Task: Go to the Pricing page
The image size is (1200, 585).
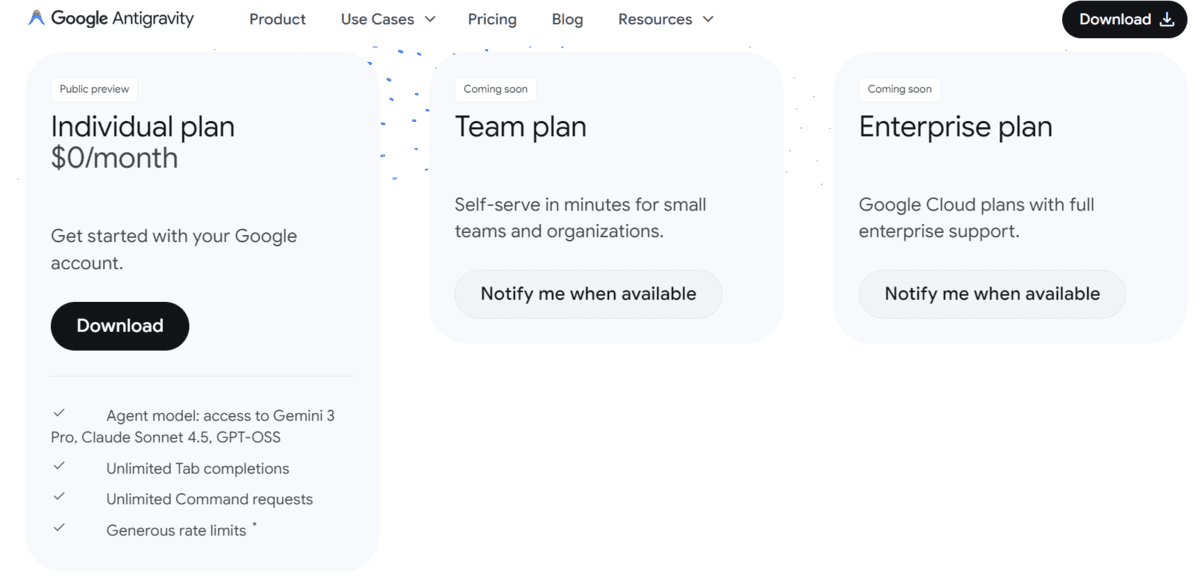Action: (492, 19)
